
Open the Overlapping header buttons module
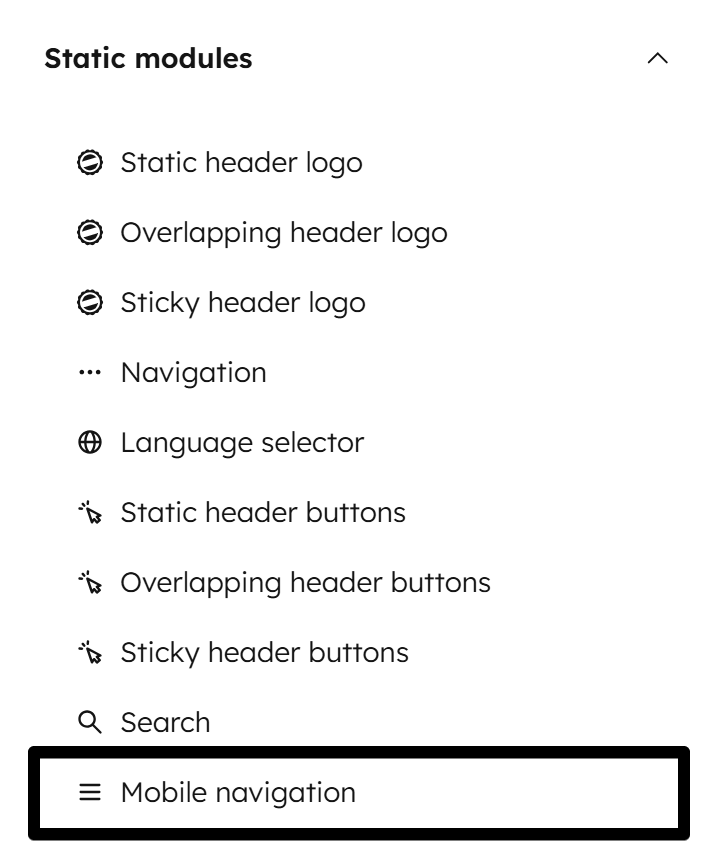coord(305,582)
